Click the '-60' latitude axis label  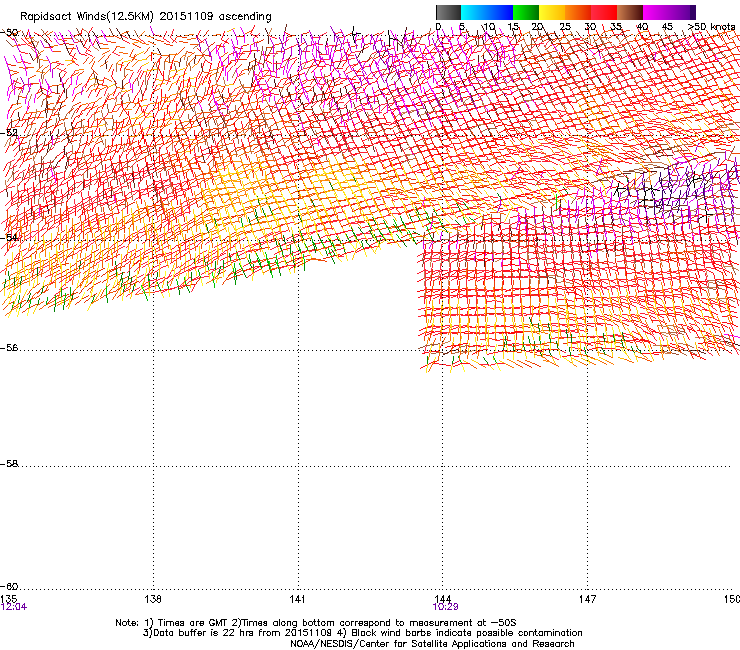(9, 586)
